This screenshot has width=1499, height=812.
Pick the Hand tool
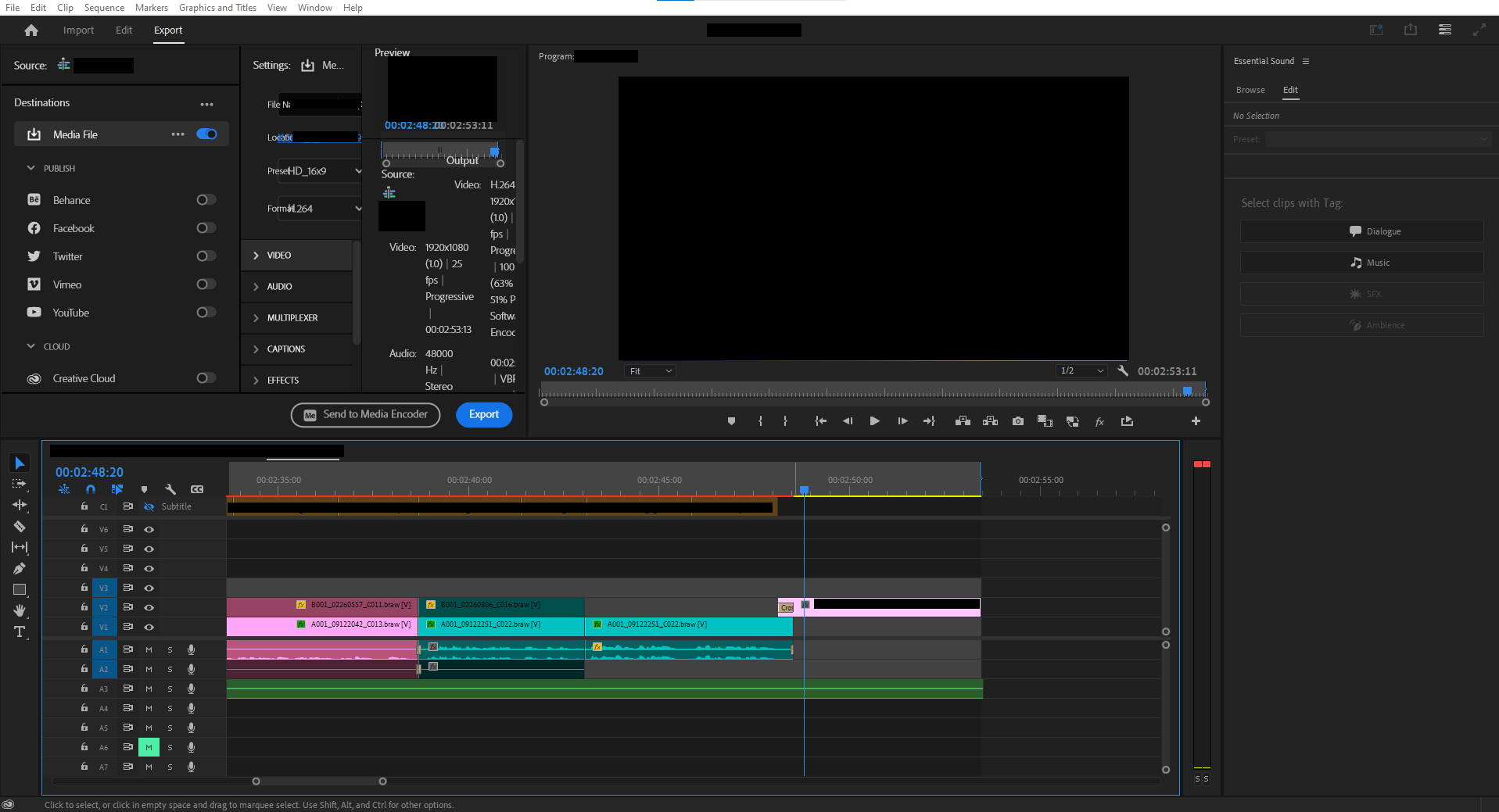tap(20, 610)
